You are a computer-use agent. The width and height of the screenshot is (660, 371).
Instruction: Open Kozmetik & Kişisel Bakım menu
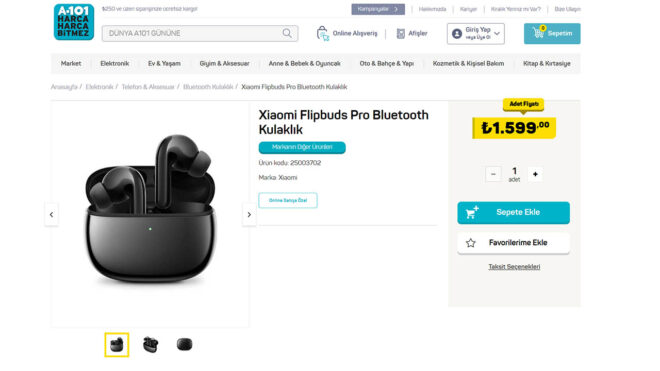coord(468,64)
